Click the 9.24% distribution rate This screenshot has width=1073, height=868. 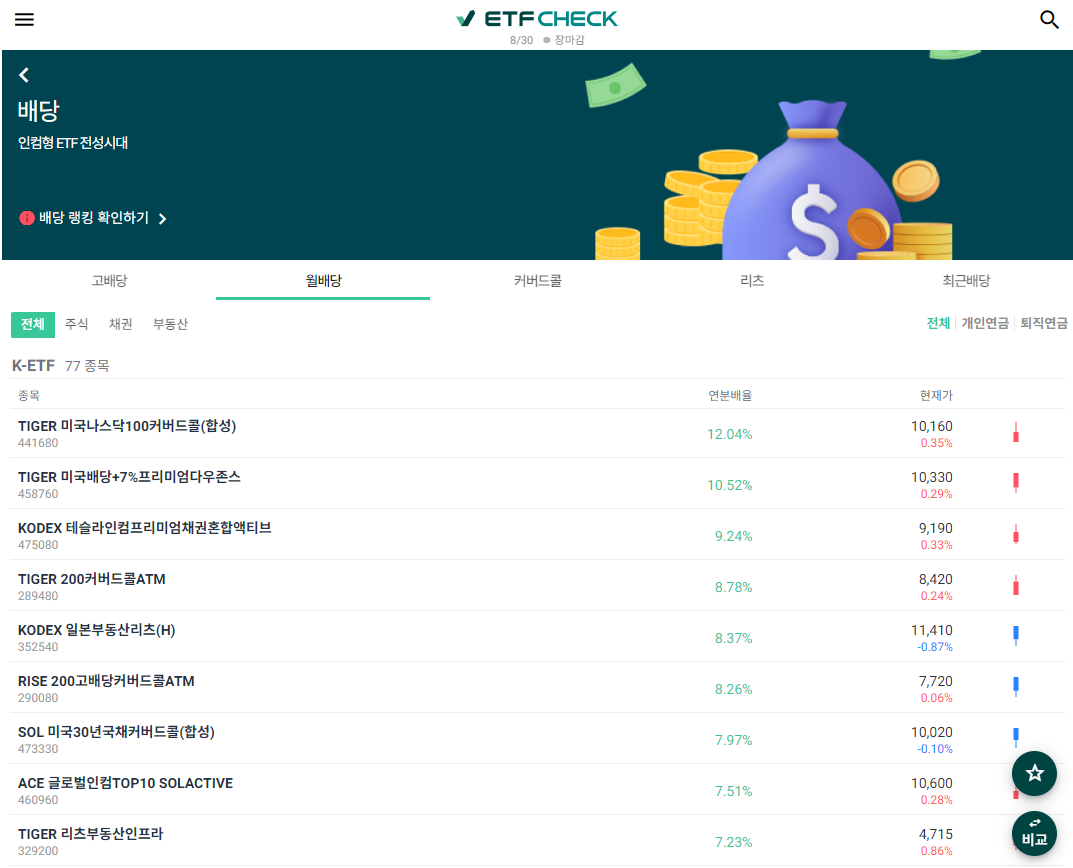click(x=733, y=536)
